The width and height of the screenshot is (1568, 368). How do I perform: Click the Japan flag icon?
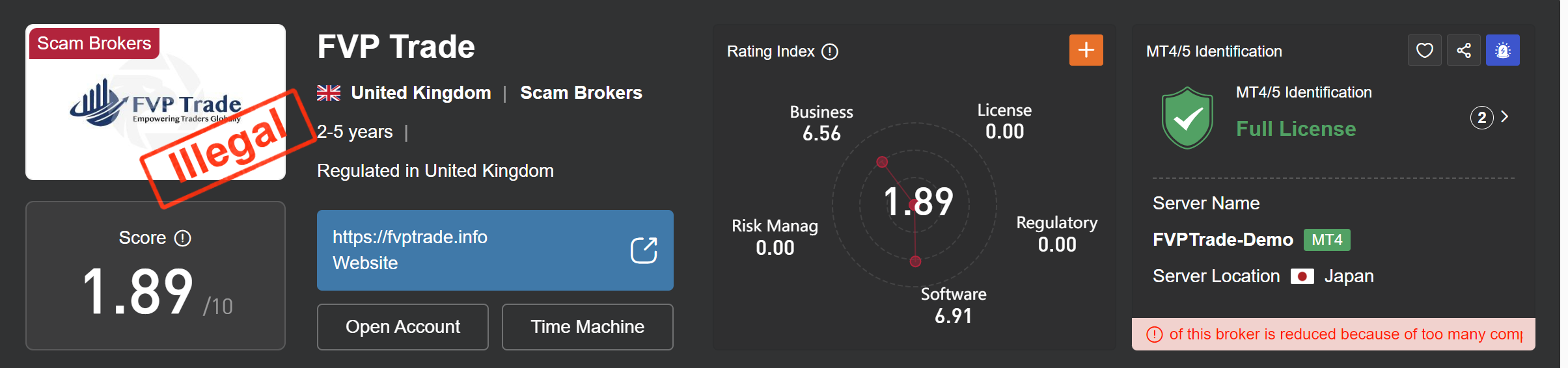point(1302,276)
